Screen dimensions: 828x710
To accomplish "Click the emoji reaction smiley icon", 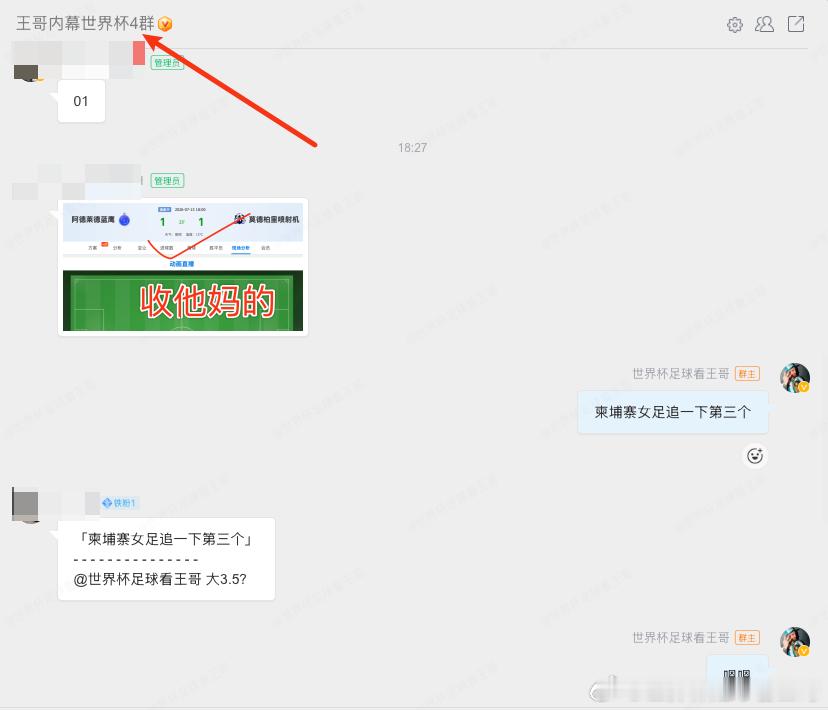I will [755, 456].
